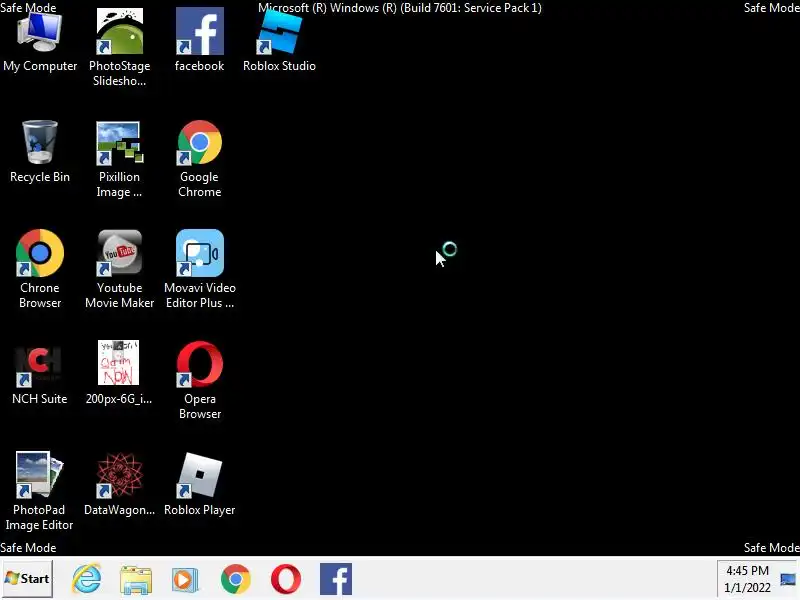Open Windows Media Player from taskbar
This screenshot has height=600, width=800.
click(x=185, y=580)
